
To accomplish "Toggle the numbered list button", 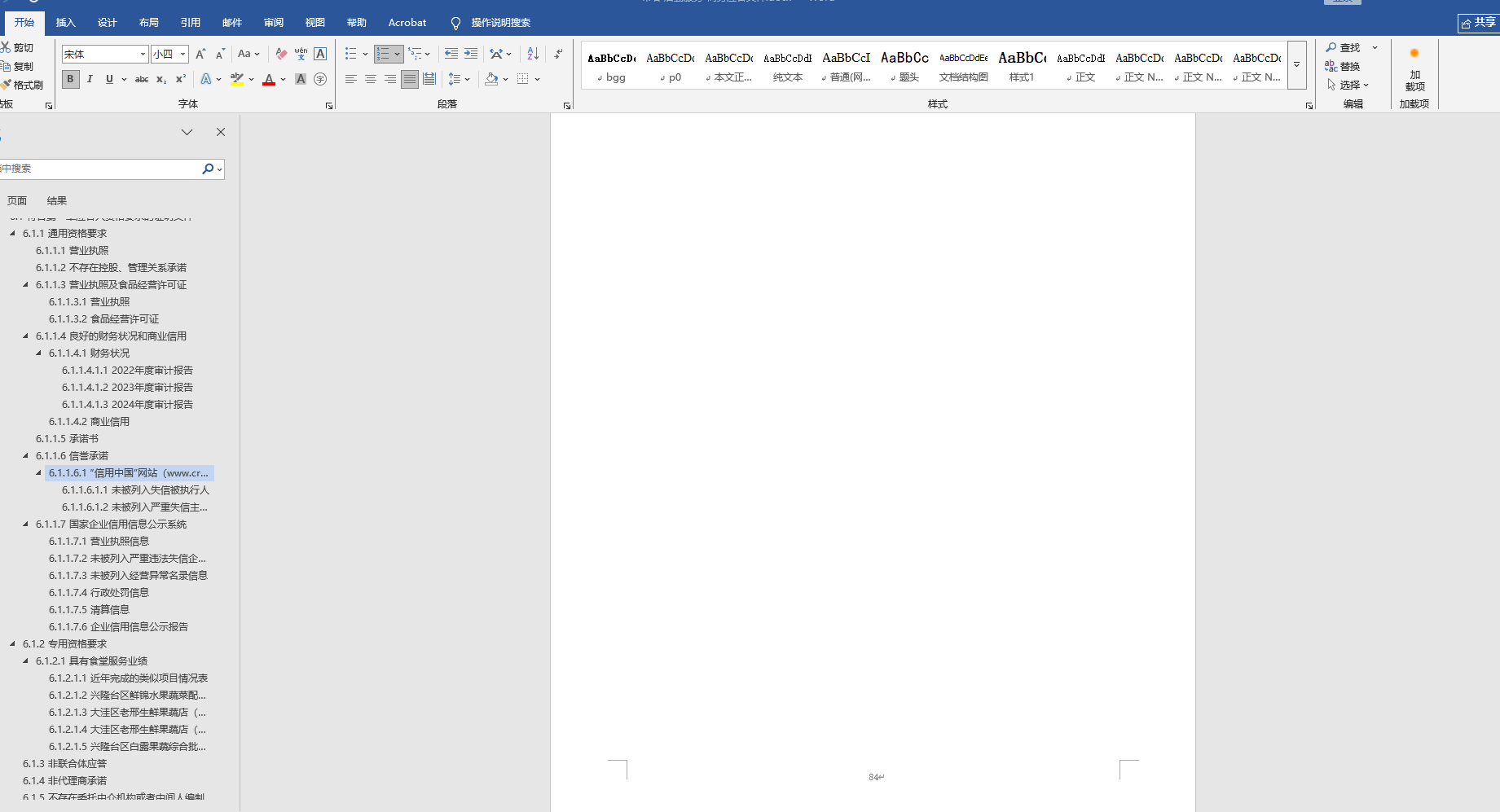I will [383, 54].
